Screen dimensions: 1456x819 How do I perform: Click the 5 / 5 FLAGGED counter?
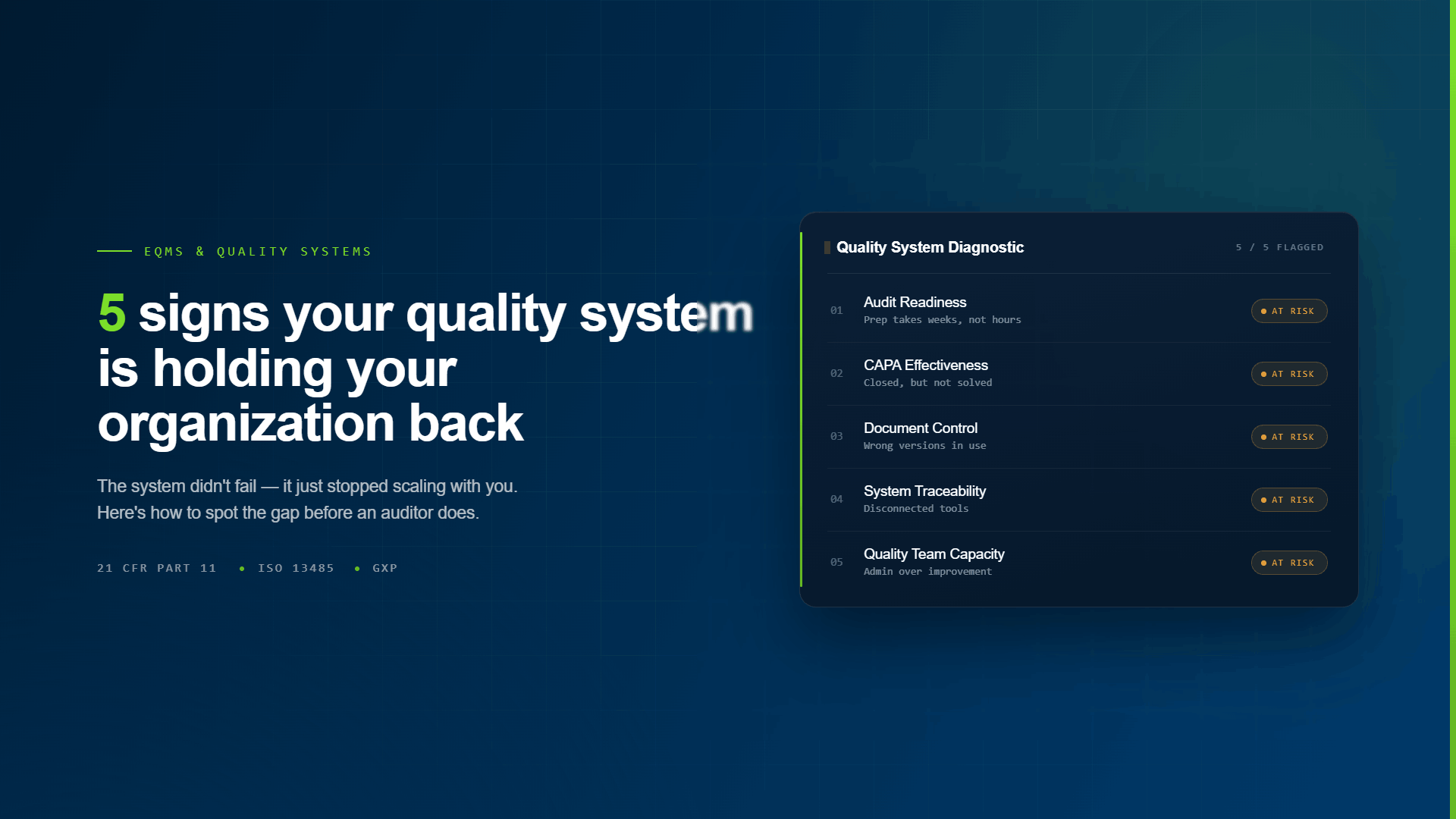pyautogui.click(x=1279, y=247)
